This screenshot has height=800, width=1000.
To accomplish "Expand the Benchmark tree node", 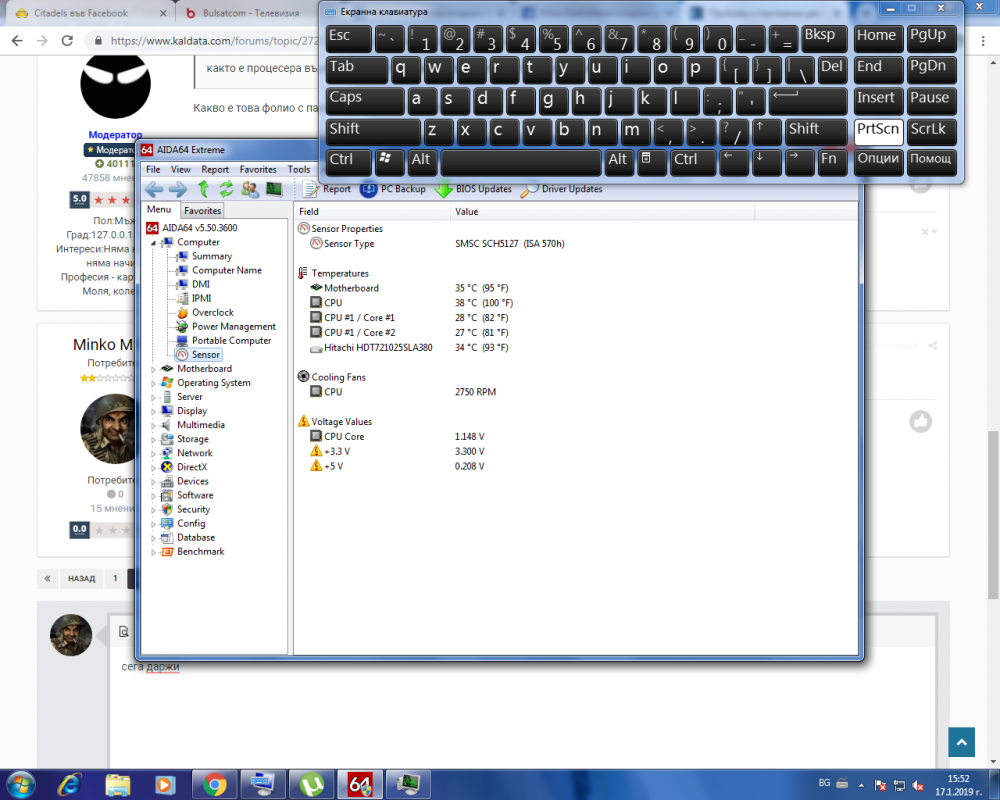I will coord(153,552).
